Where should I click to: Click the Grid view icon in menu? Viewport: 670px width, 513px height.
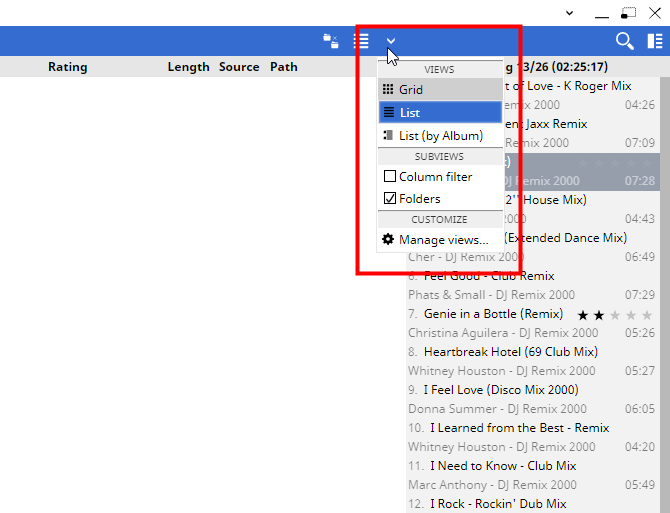click(x=389, y=90)
